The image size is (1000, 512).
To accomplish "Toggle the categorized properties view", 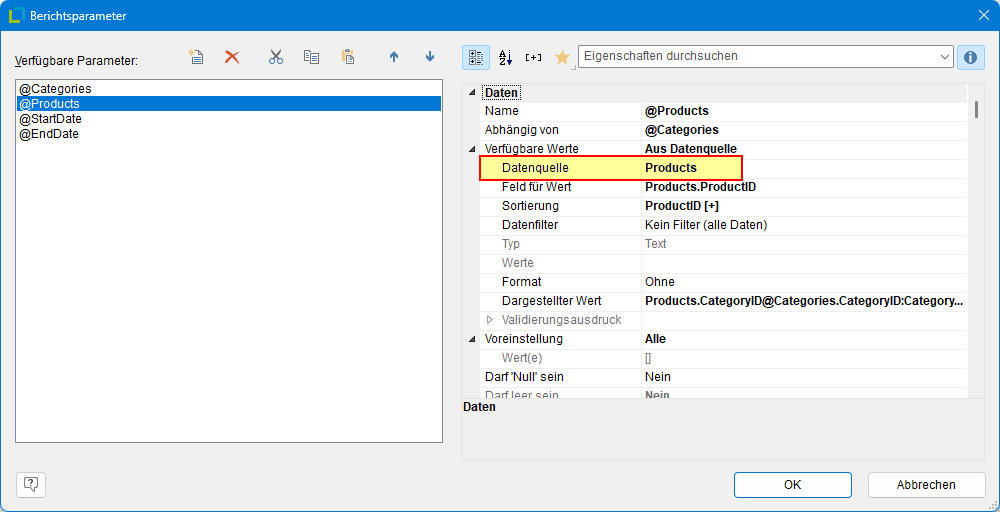I will point(476,57).
